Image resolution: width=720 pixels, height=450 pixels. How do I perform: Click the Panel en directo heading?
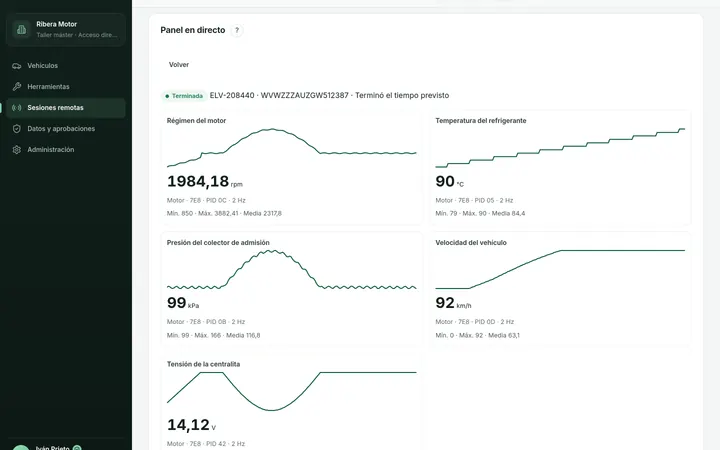(193, 30)
